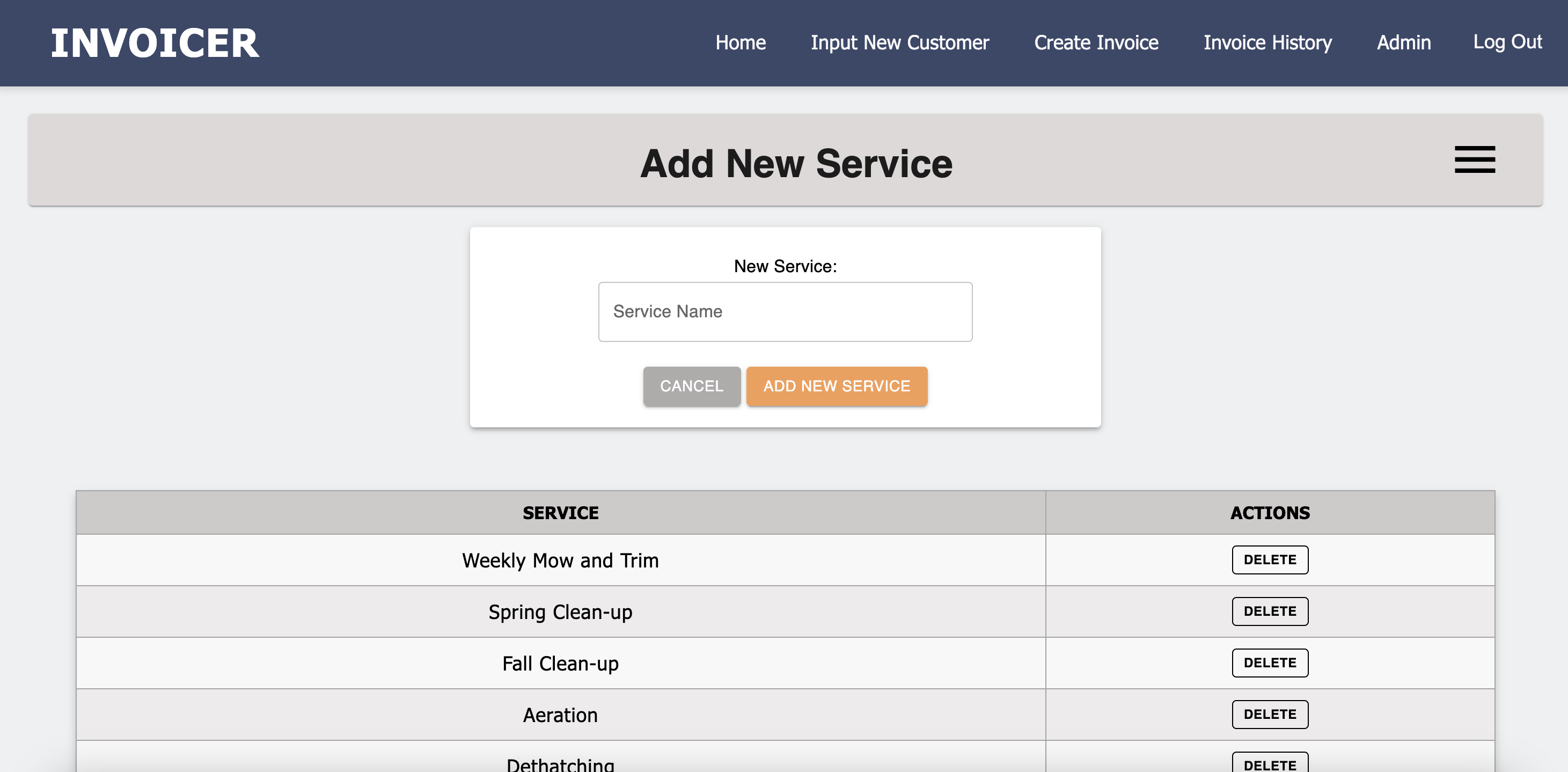Image resolution: width=1568 pixels, height=772 pixels.
Task: View Invoice History
Action: 1267,42
